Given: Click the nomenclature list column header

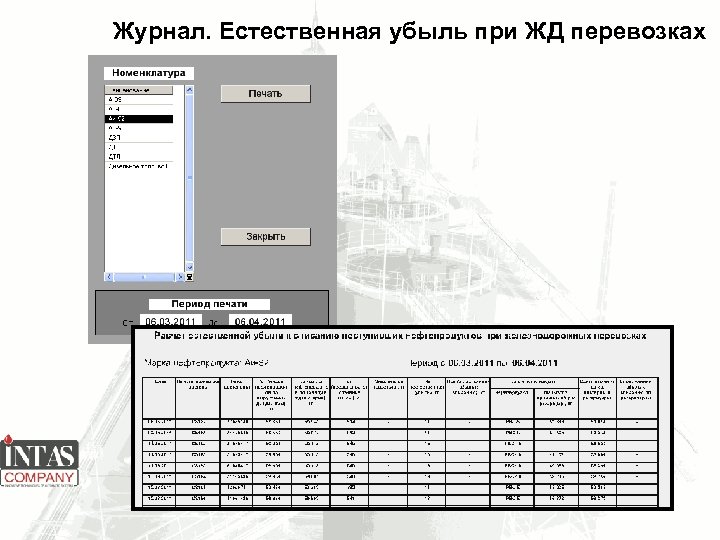Looking at the screenshot, I should (x=139, y=90).
